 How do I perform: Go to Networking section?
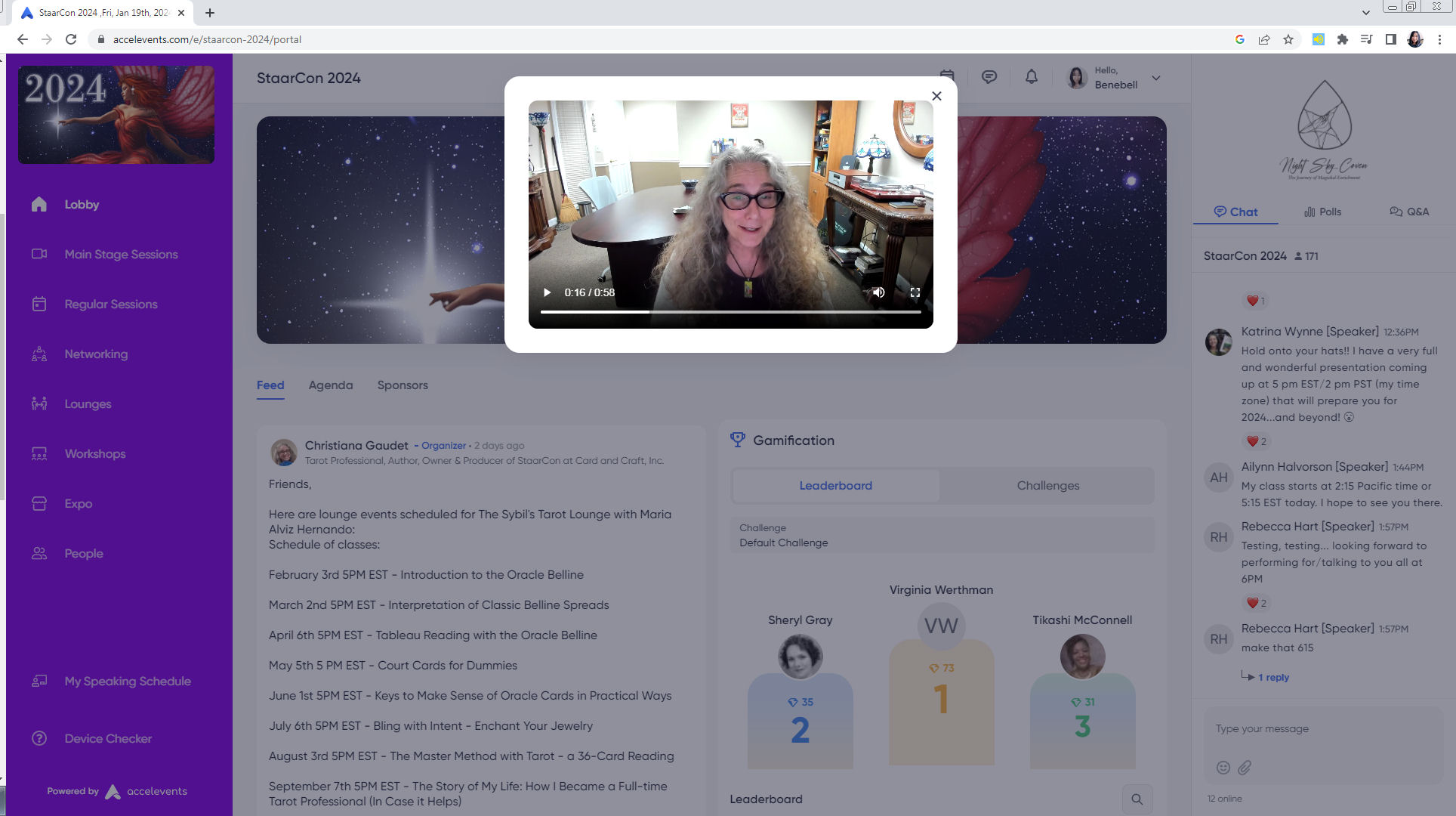(96, 354)
